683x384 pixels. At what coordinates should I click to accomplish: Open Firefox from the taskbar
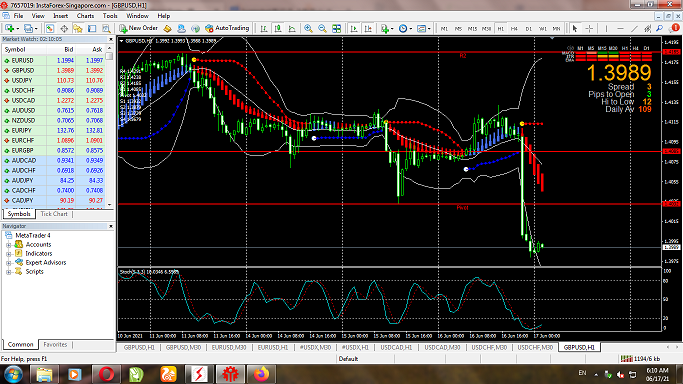click(x=261, y=374)
